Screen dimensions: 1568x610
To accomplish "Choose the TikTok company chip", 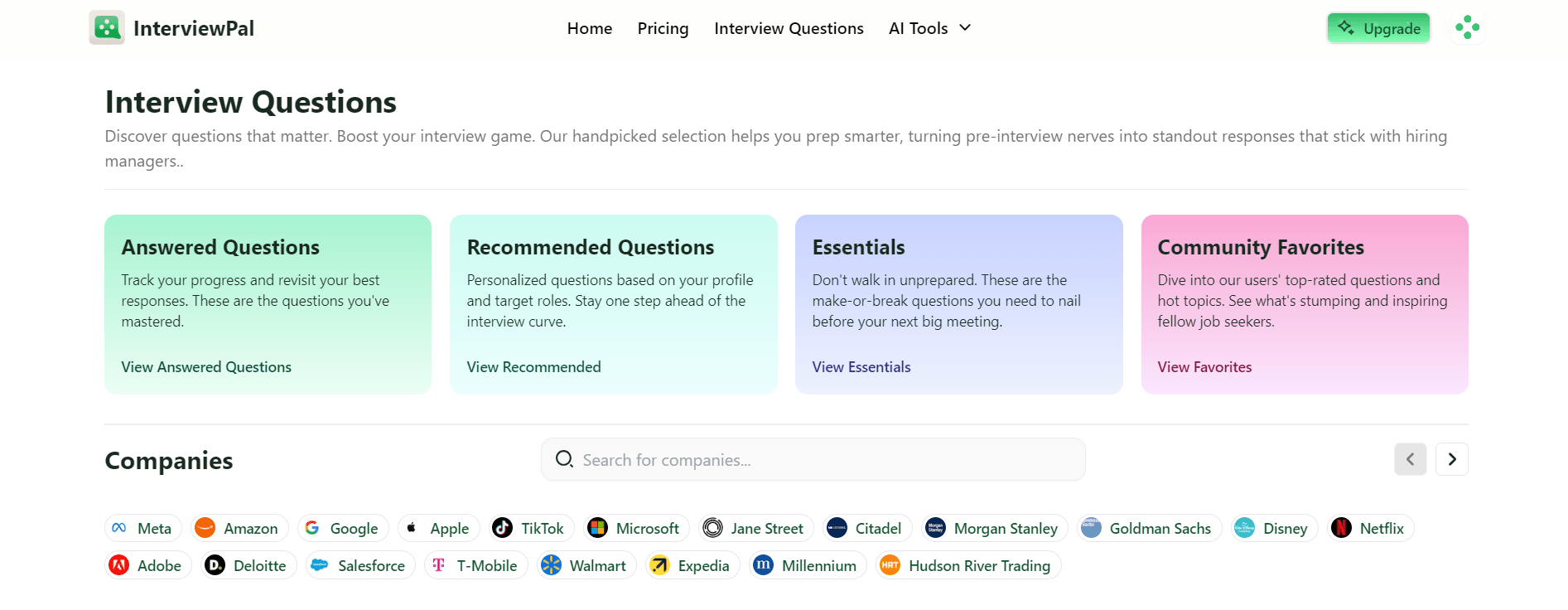I will coord(528,528).
